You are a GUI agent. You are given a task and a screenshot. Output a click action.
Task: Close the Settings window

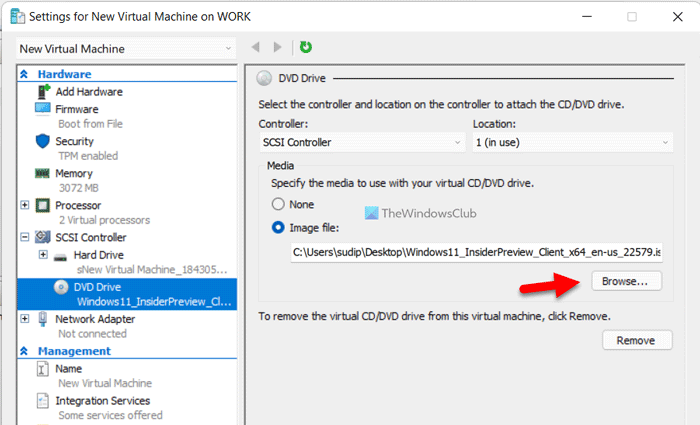pos(678,17)
